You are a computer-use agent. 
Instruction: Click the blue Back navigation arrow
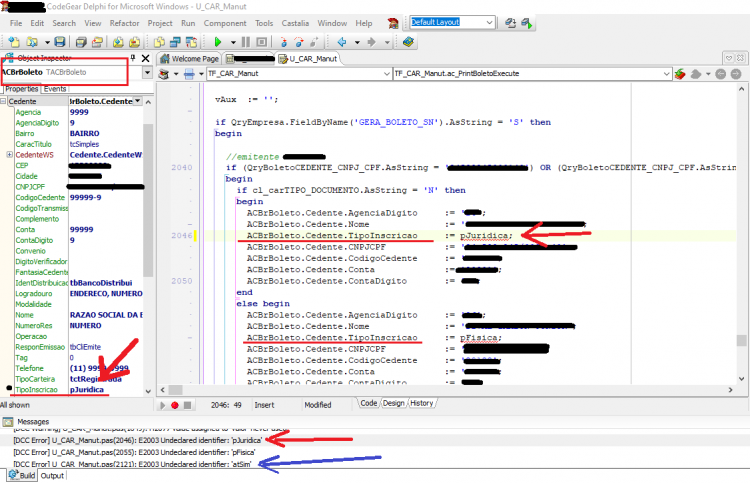click(x=342, y=42)
